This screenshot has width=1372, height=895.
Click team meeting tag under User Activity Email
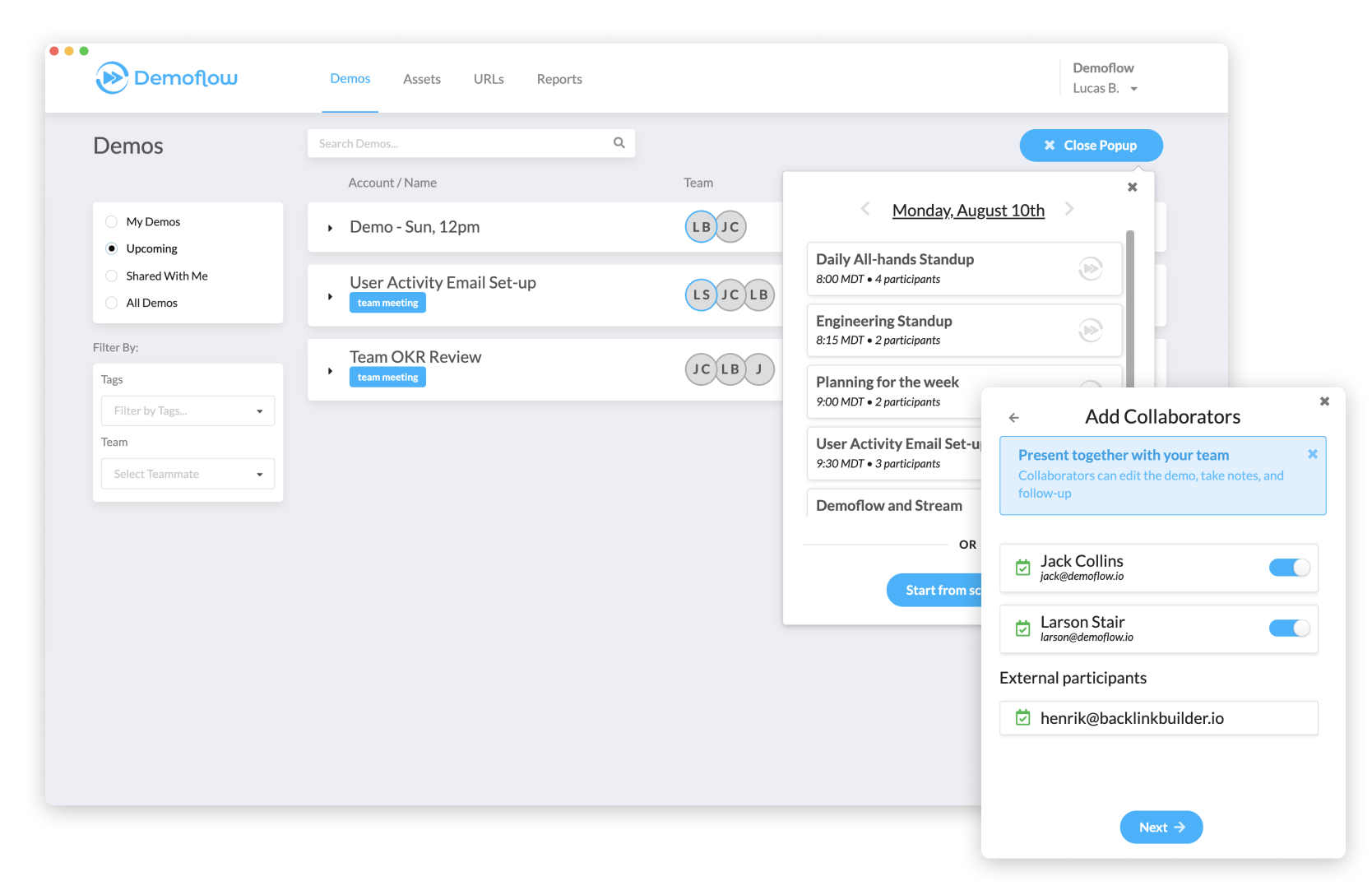[387, 303]
